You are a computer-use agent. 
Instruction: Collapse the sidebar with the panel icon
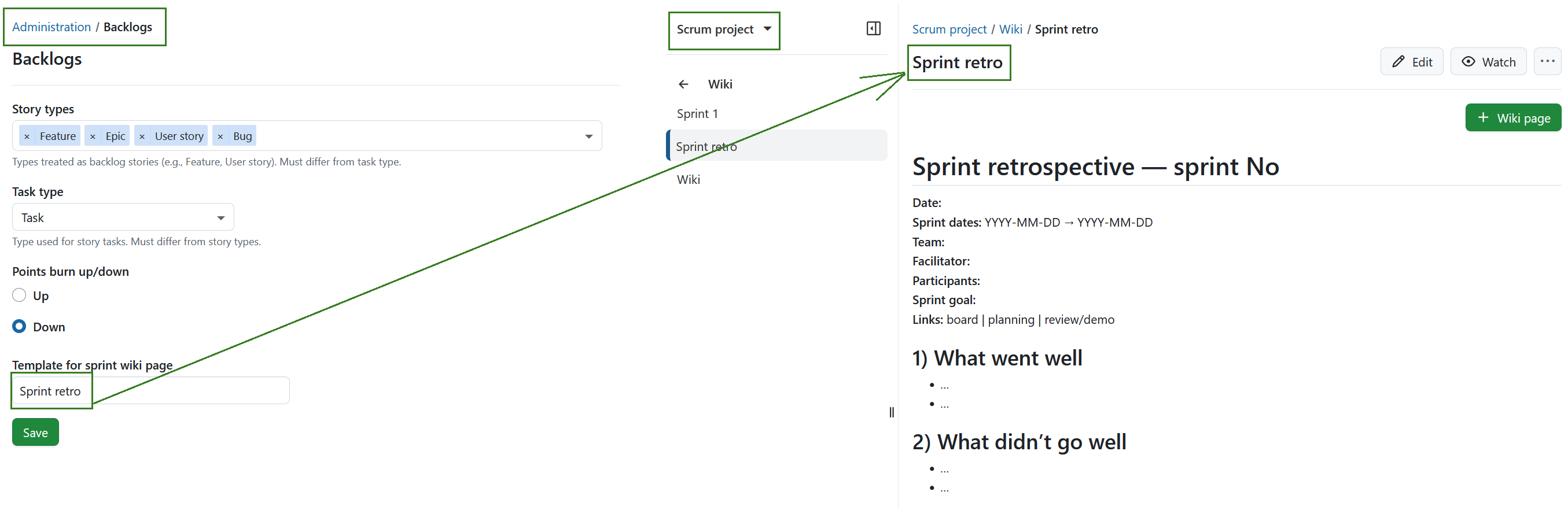coord(874,28)
